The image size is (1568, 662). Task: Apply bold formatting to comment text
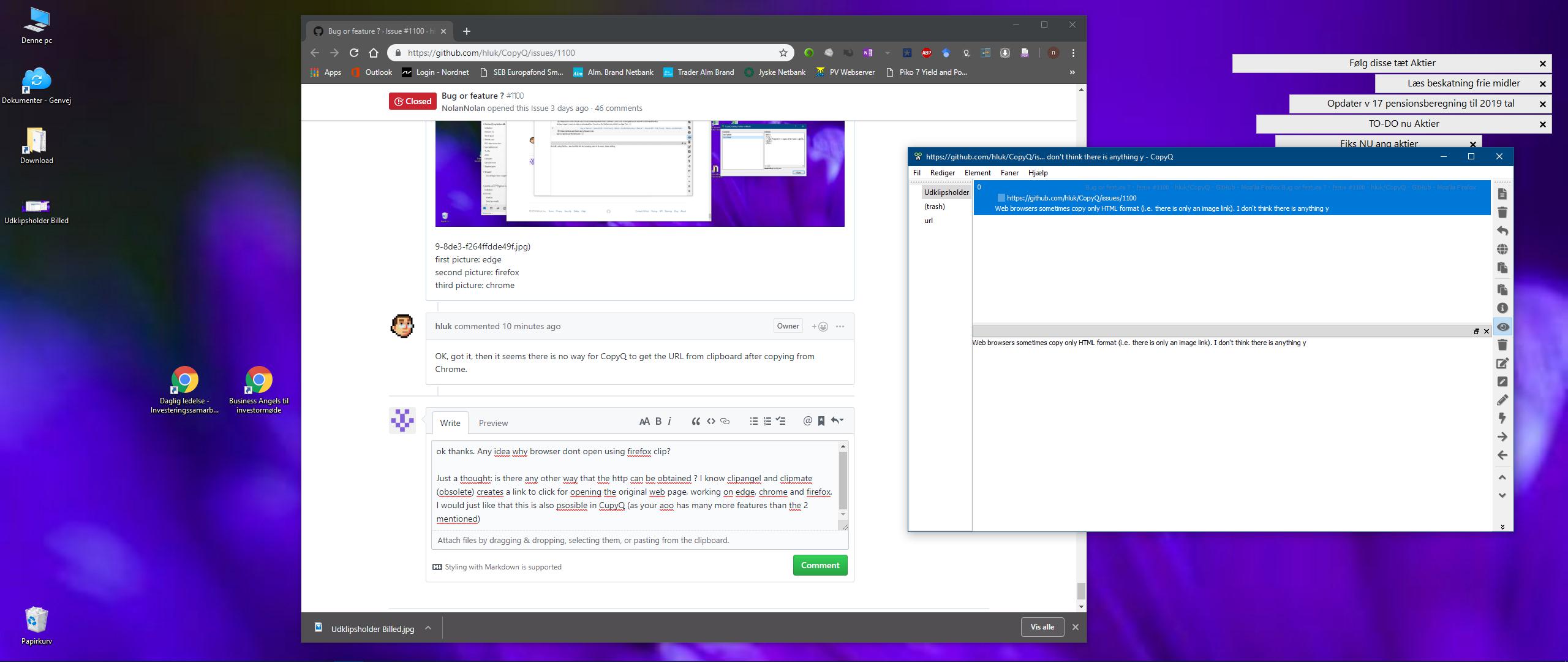658,421
